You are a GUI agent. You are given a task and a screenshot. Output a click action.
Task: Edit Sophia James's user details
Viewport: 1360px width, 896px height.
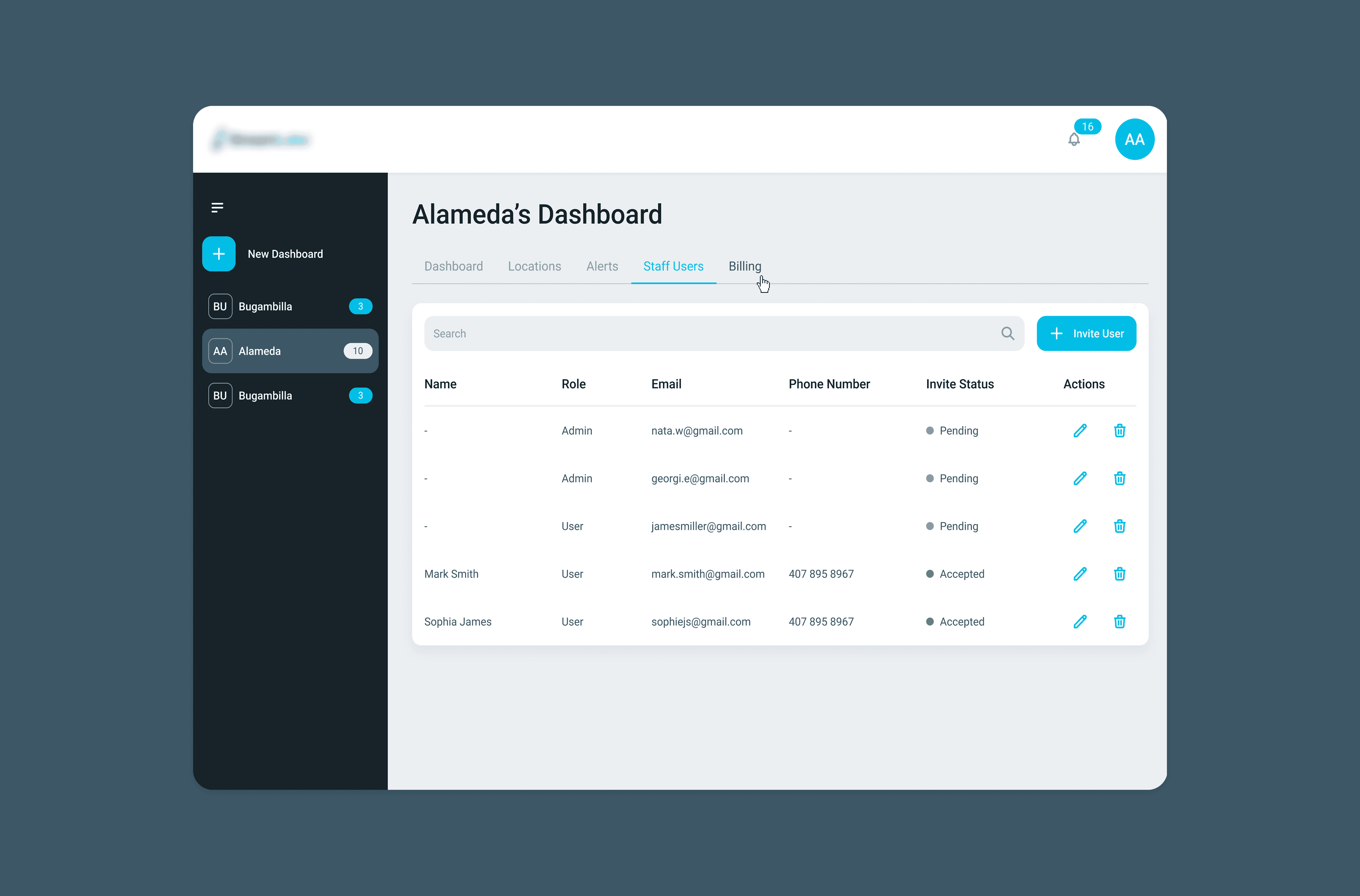[1079, 622]
